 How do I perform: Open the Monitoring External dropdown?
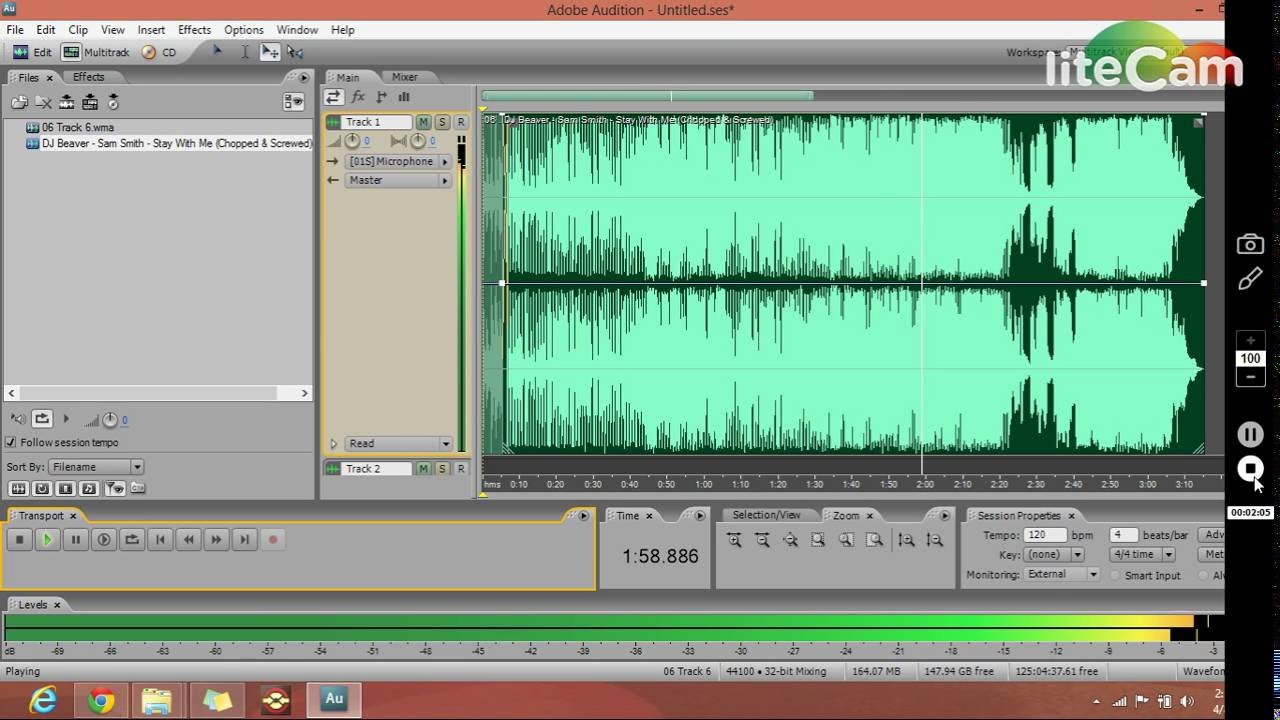(1062, 574)
